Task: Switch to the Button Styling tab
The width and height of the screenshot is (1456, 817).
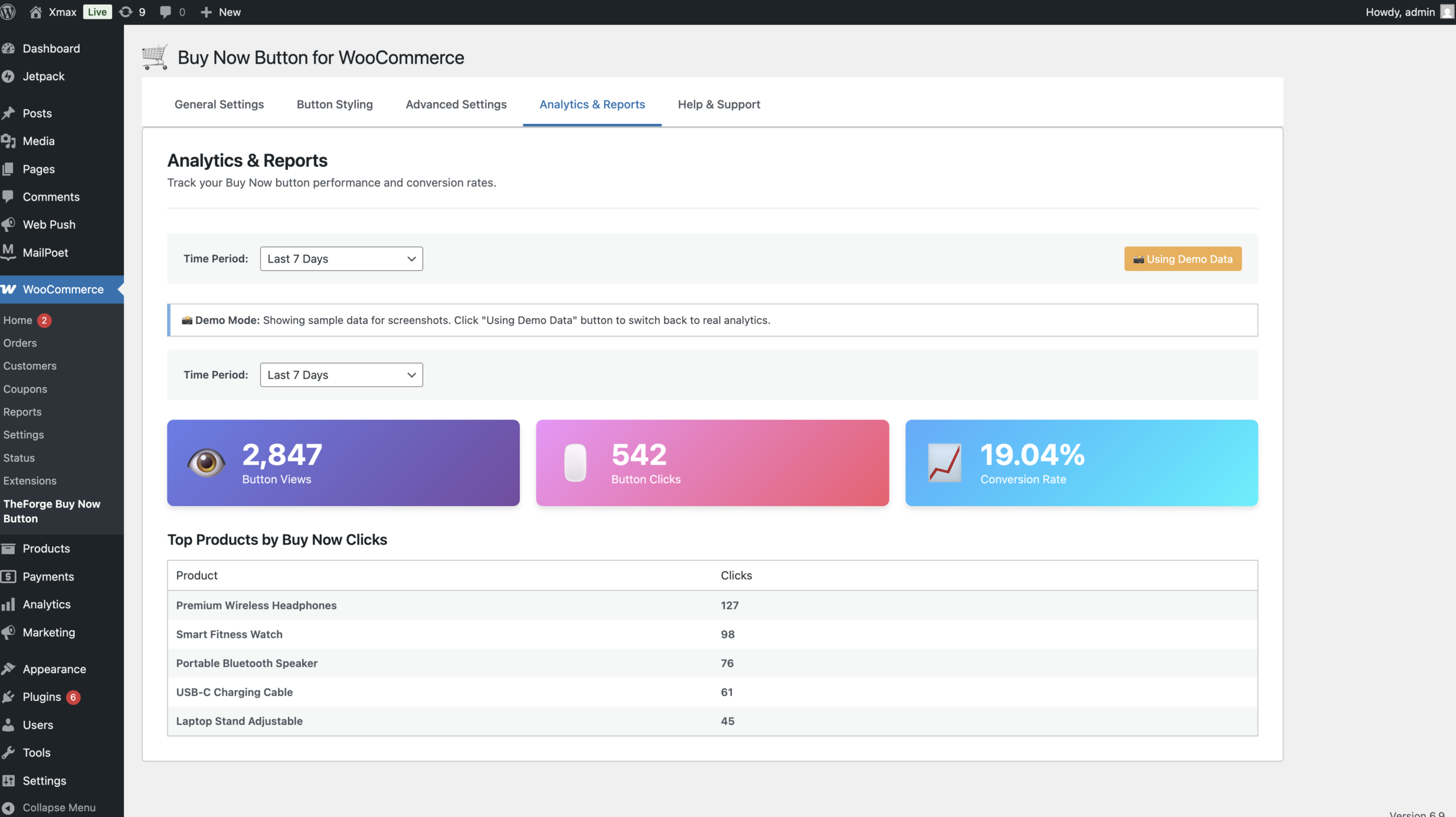Action: [x=334, y=104]
